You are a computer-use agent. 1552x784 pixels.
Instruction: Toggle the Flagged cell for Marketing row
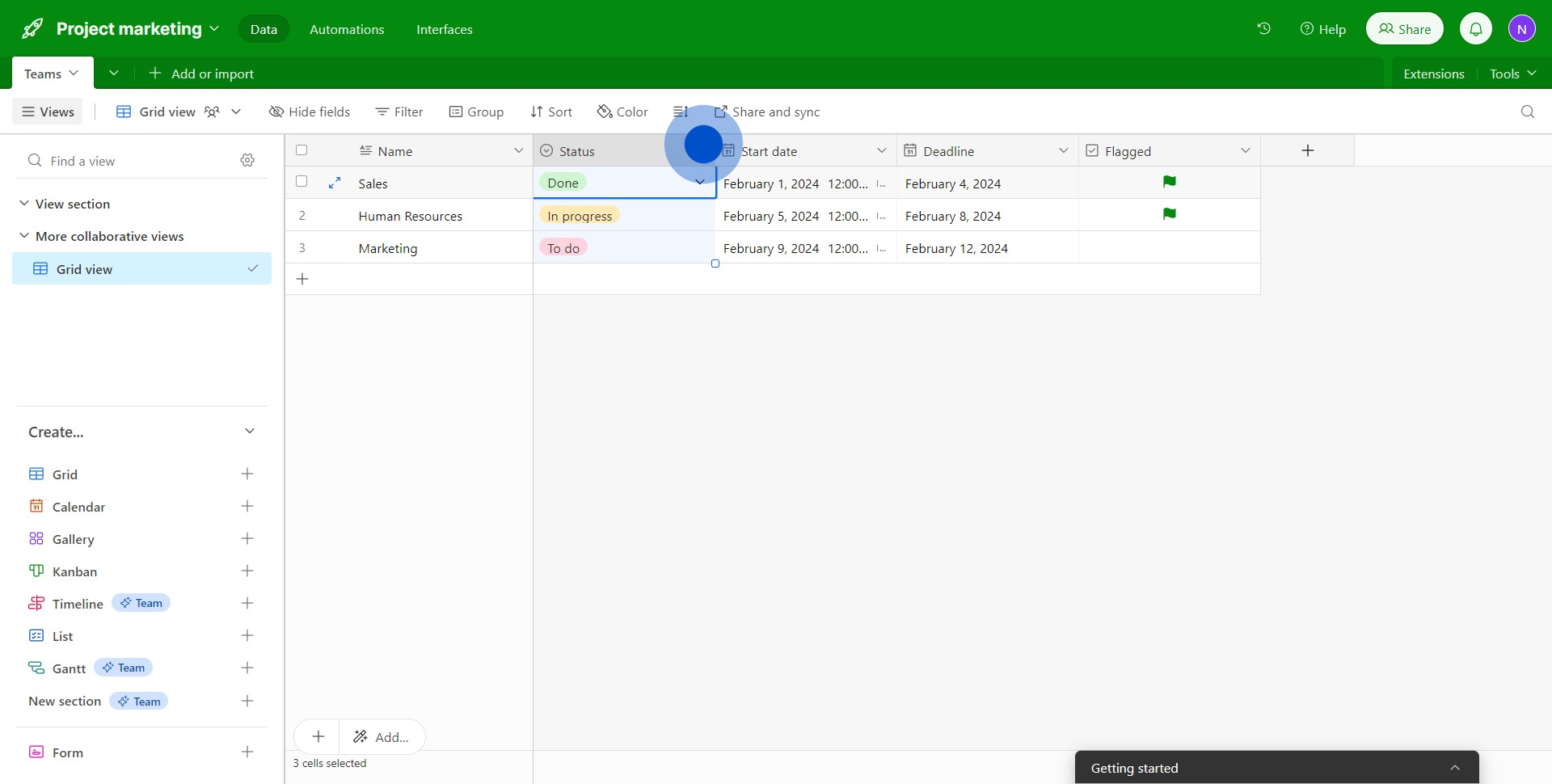coord(1169,248)
